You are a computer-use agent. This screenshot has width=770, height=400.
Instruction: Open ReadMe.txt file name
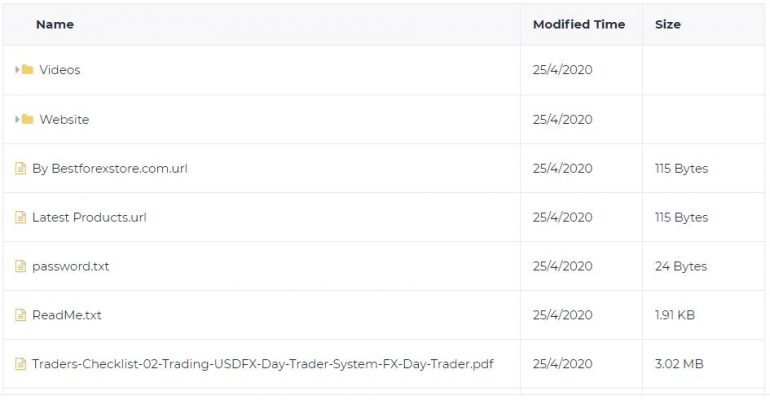click(66, 315)
